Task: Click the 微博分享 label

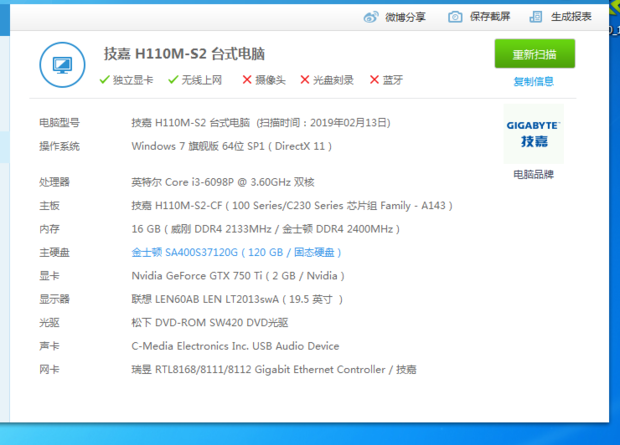Action: click(x=405, y=17)
